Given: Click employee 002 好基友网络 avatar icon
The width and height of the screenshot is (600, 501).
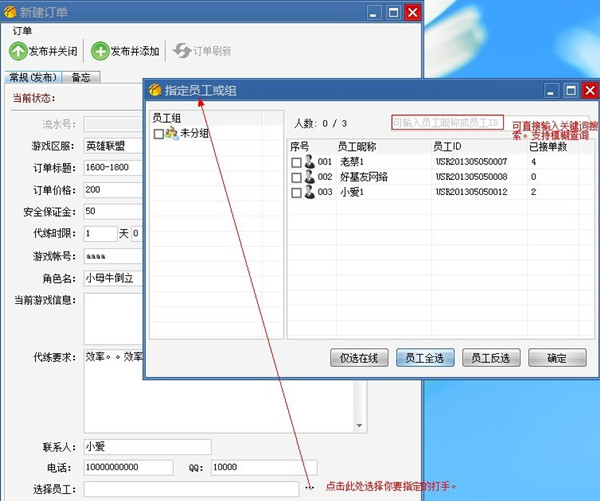Looking at the screenshot, I should click(310, 177).
